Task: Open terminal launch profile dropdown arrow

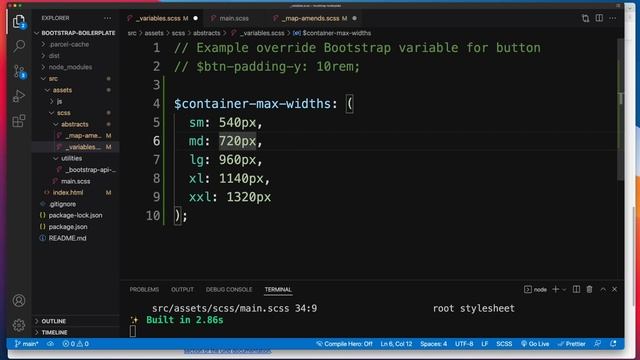Action: tap(564, 289)
